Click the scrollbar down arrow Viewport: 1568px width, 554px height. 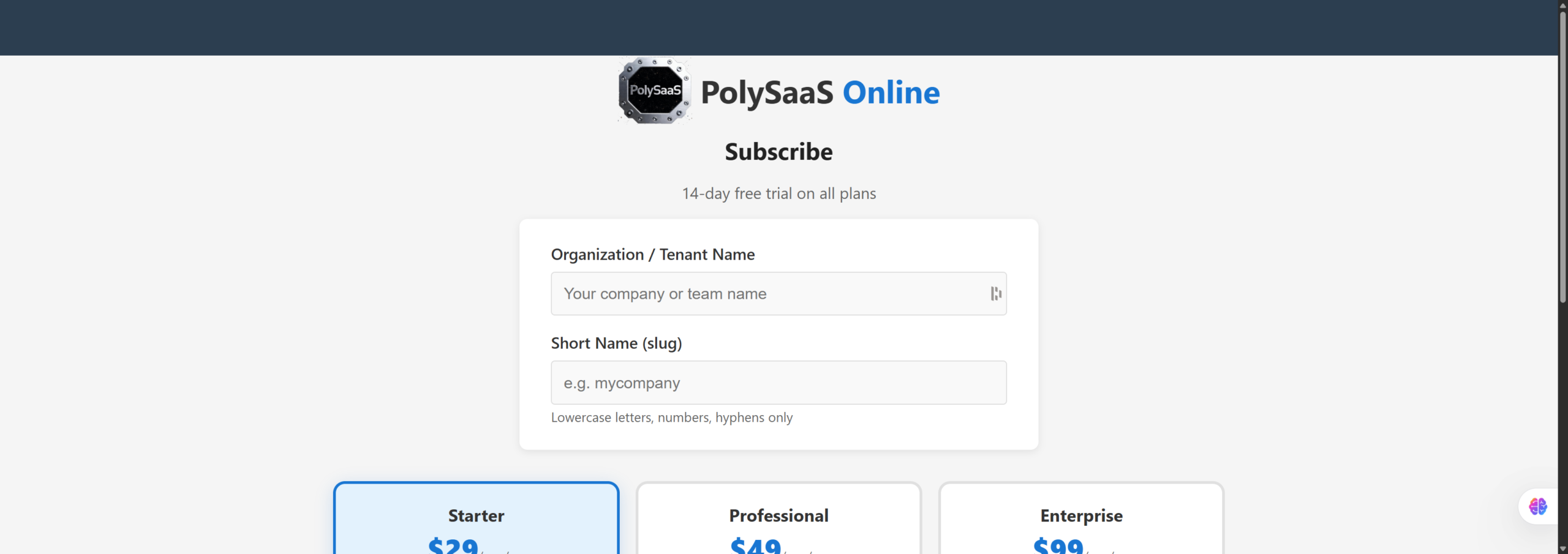1562,548
